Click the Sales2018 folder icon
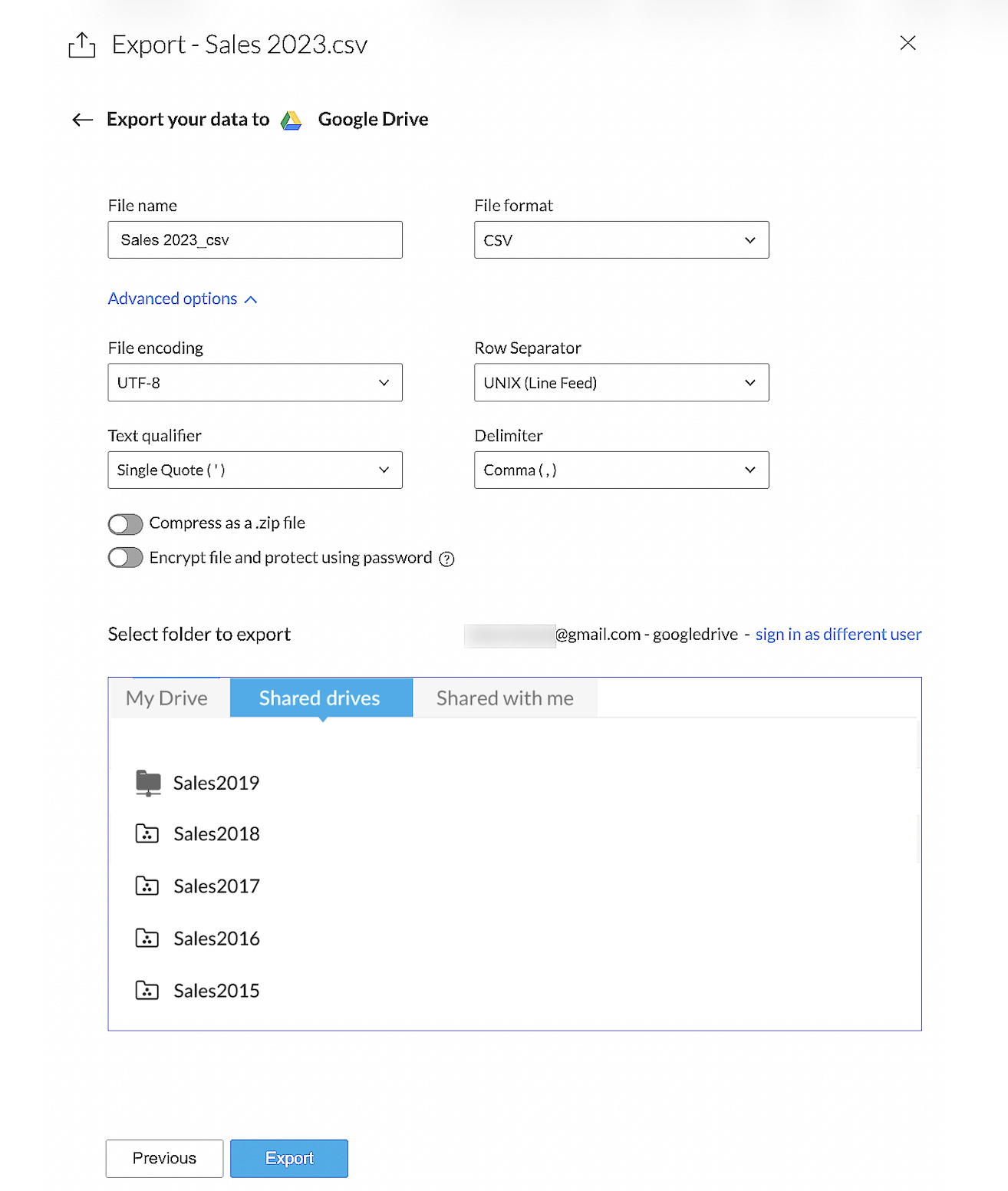 147,834
